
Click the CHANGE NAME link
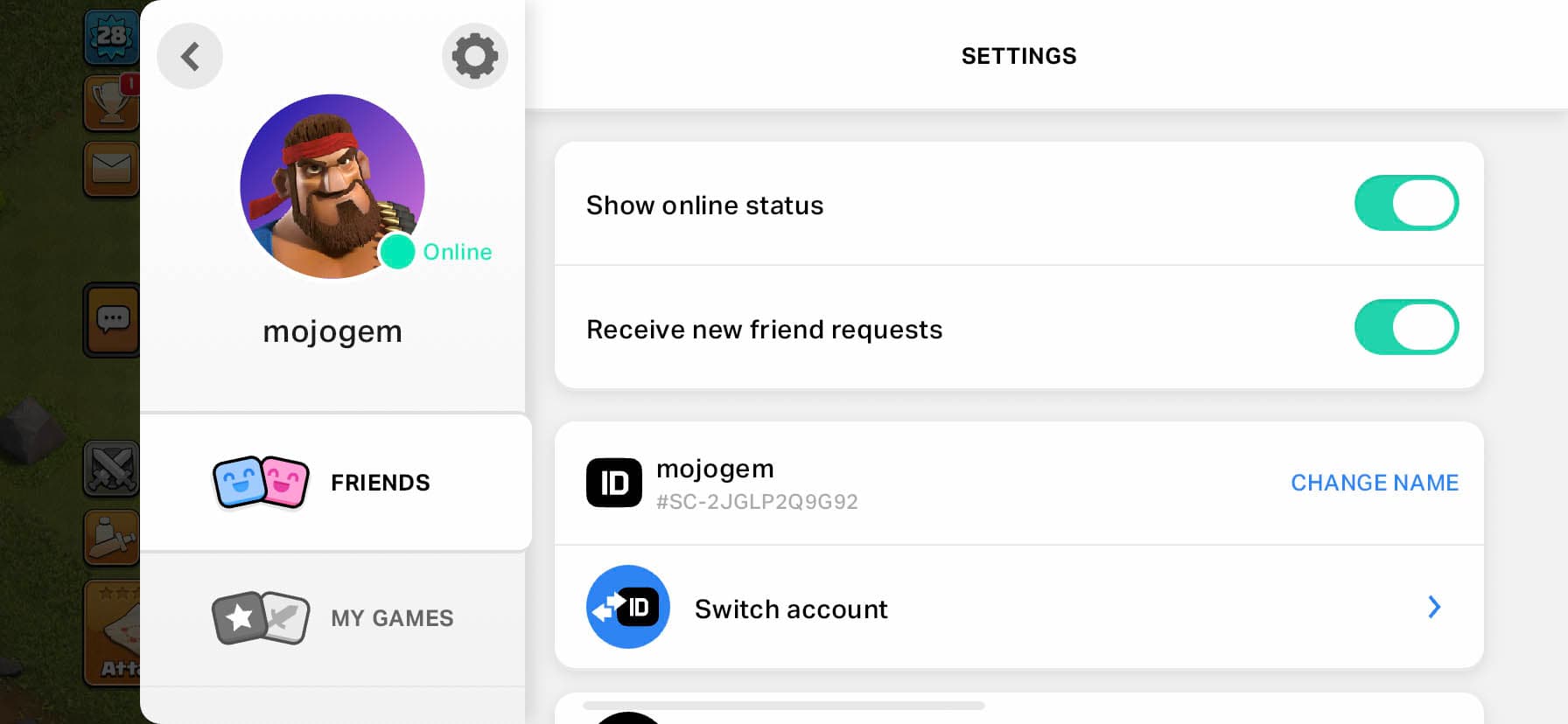coord(1374,483)
